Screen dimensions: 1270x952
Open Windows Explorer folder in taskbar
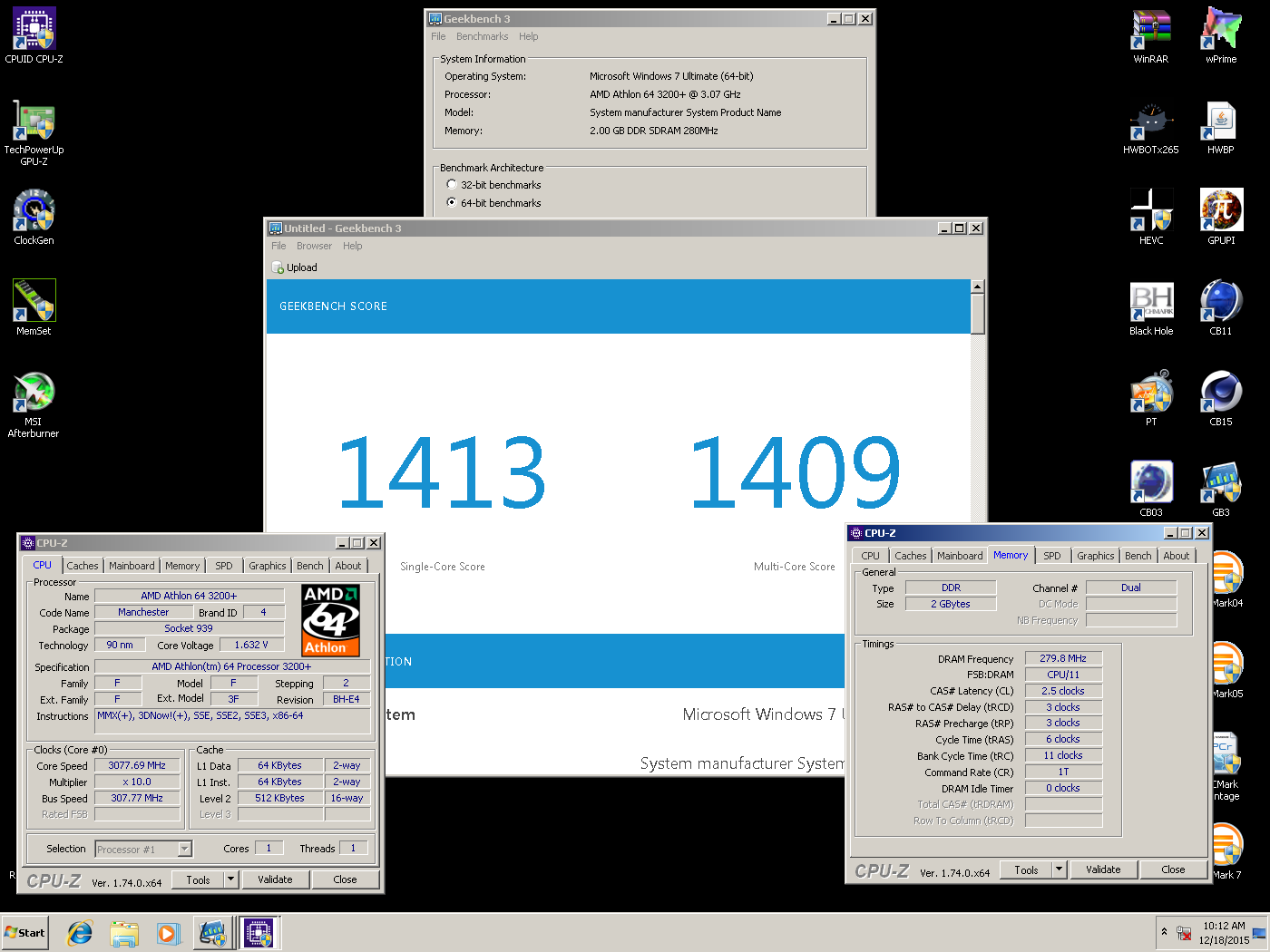tap(124, 933)
